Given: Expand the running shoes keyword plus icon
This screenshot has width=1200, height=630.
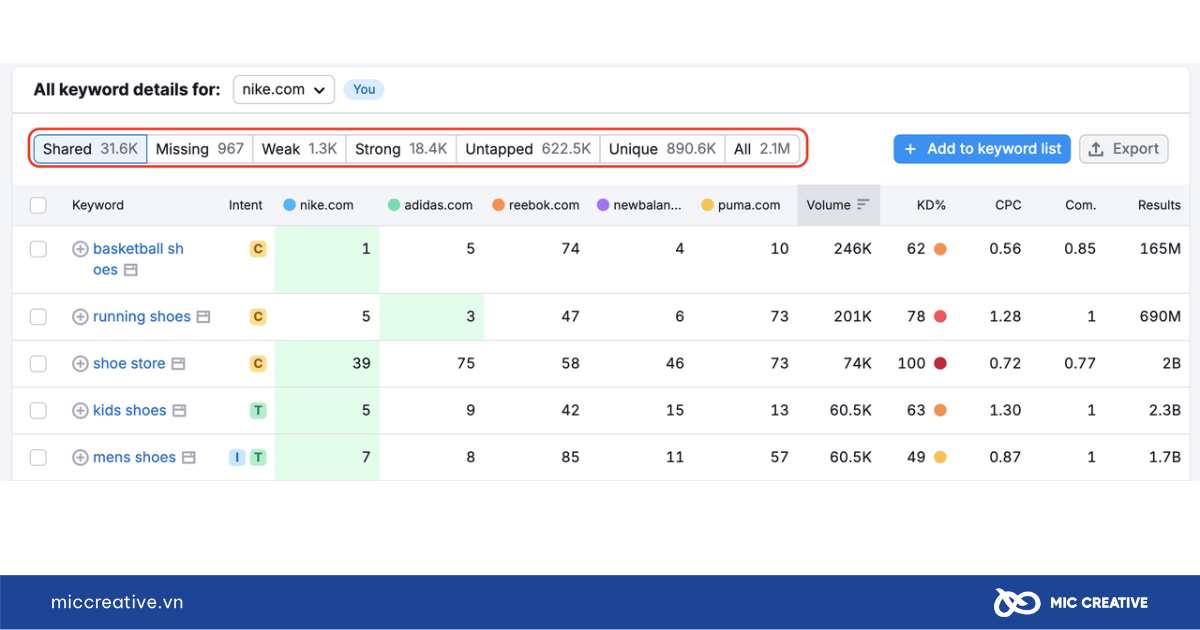Looking at the screenshot, I should point(80,317).
